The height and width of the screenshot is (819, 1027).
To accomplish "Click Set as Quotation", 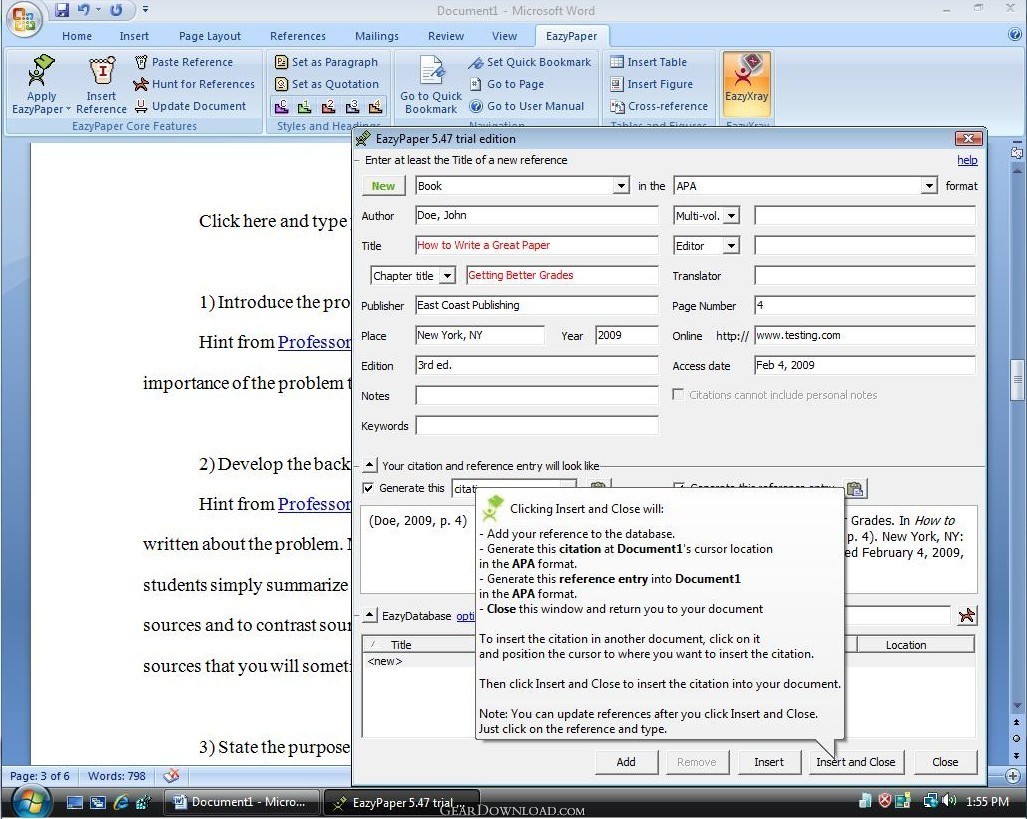I will 327,84.
